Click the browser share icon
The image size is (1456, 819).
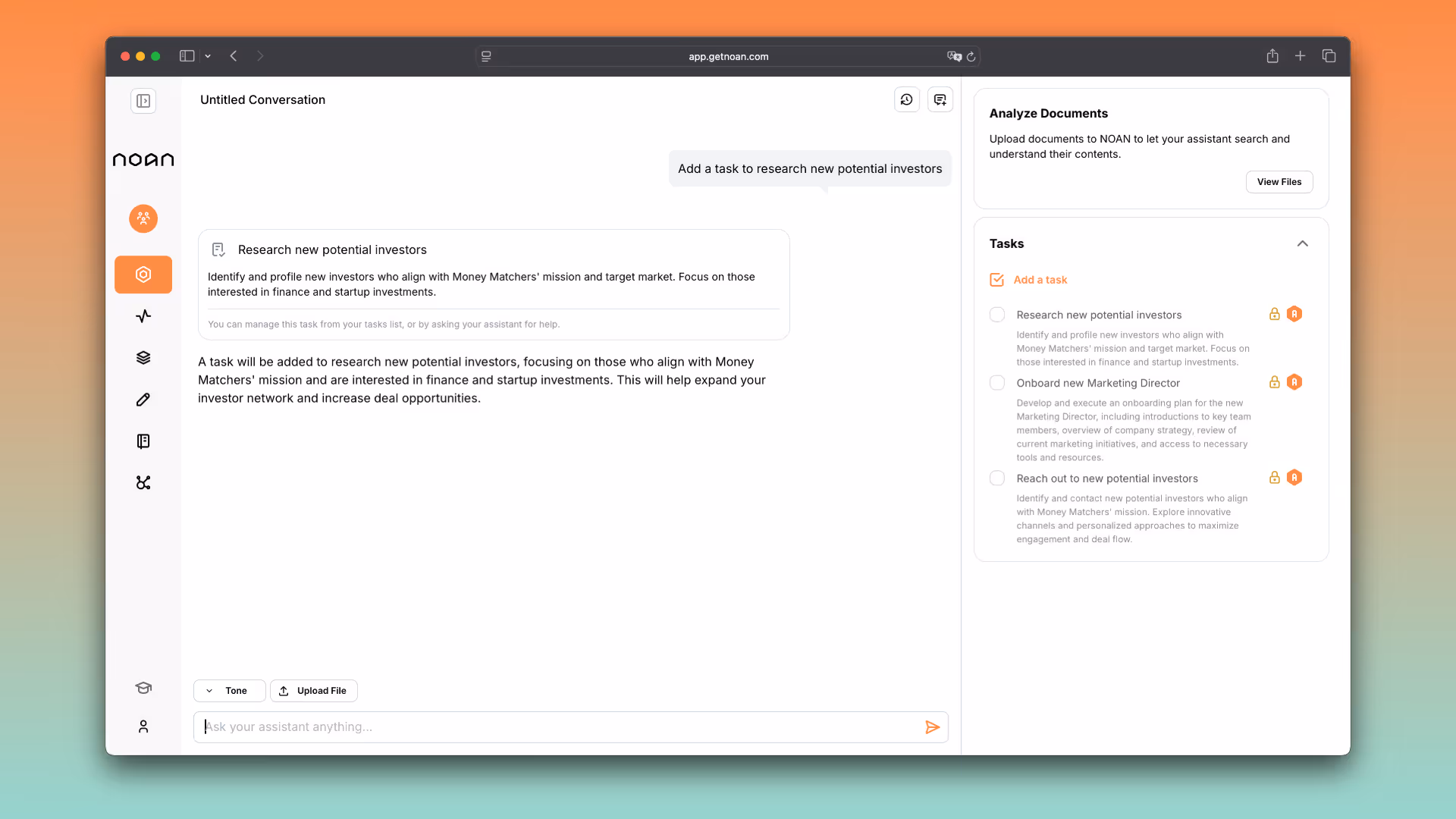point(1272,56)
